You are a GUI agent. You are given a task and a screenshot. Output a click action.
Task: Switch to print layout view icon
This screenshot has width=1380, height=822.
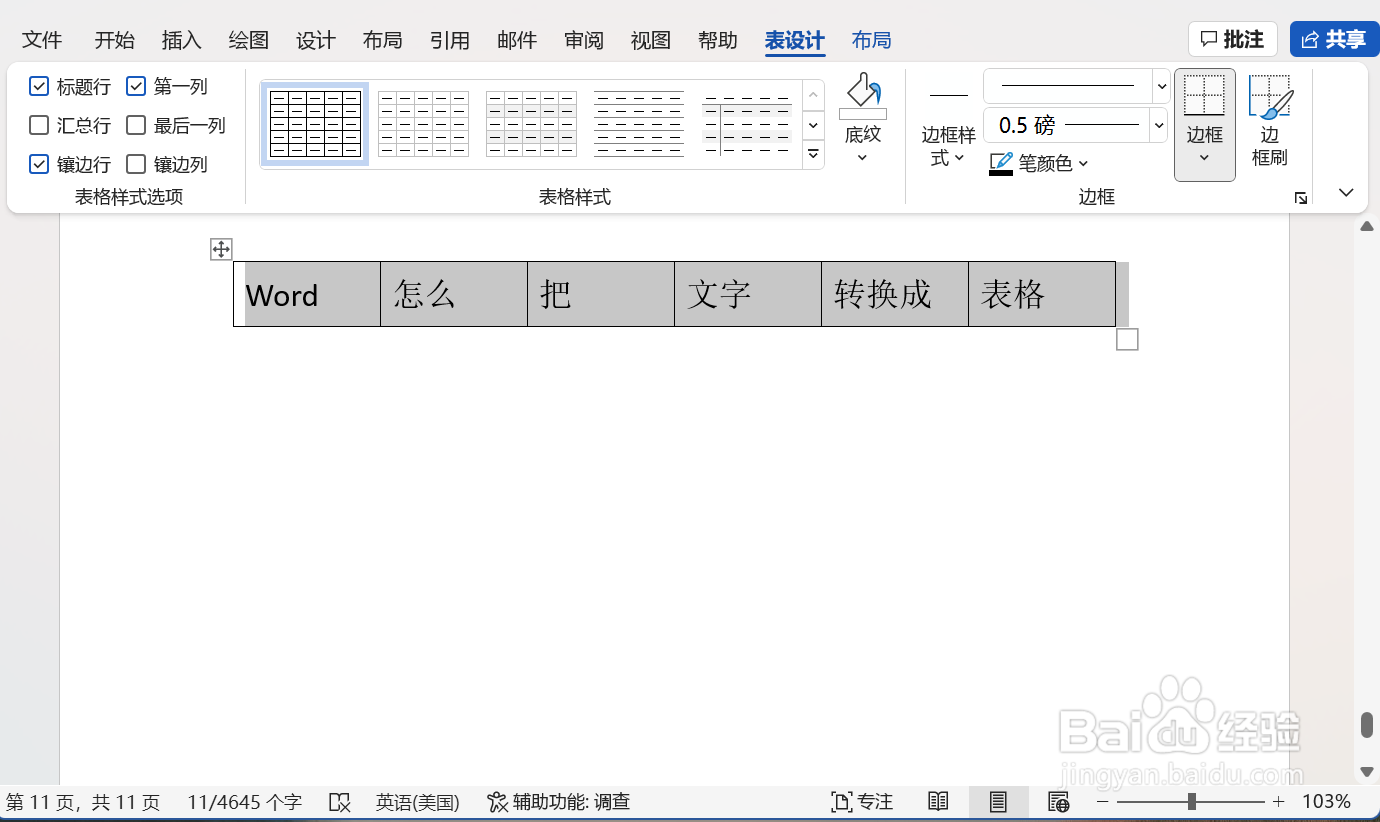[998, 802]
